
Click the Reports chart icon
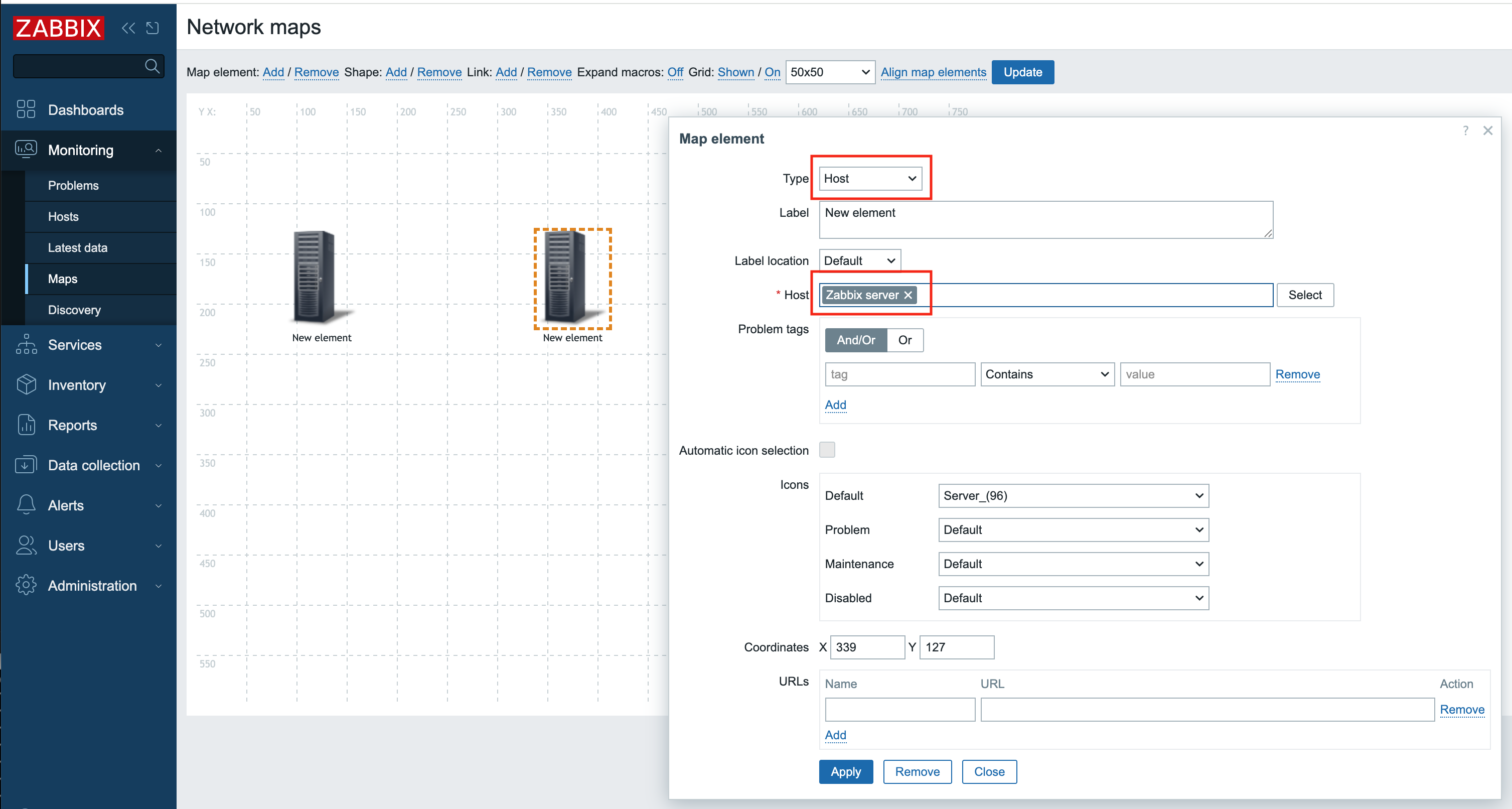[x=26, y=425]
